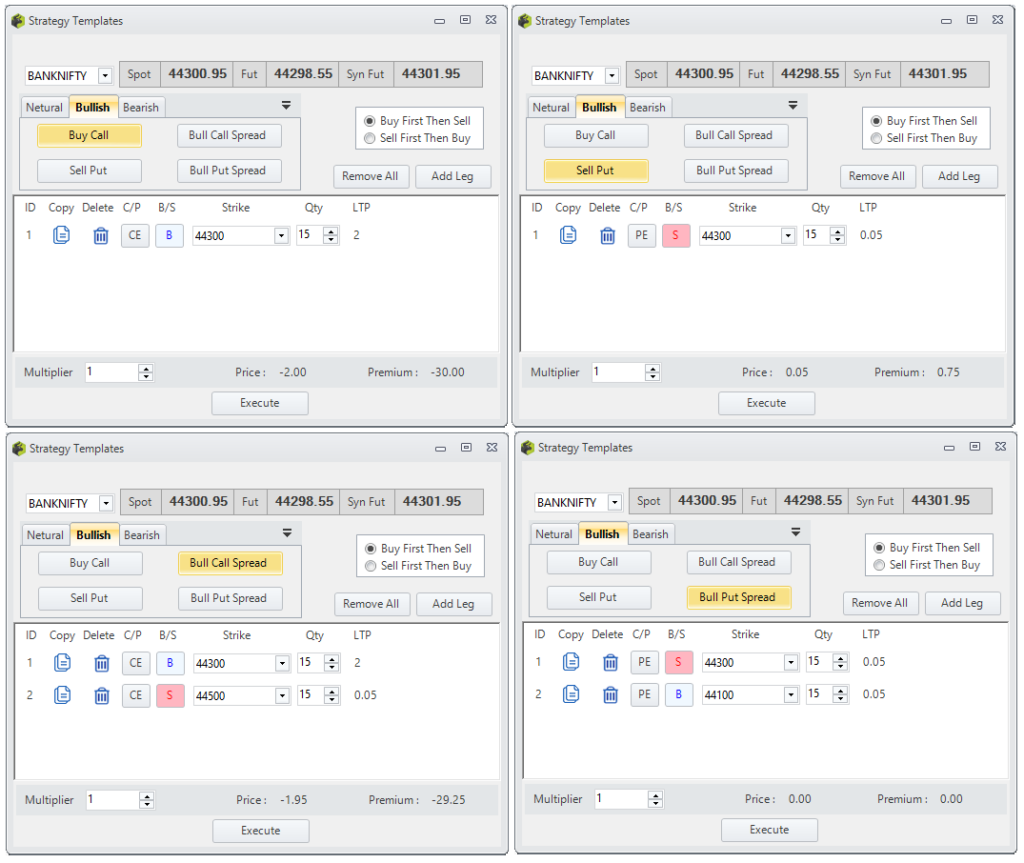Toggle the S side marker on the Sell Put leg
Image resolution: width=1024 pixels, height=863 pixels.
pyautogui.click(x=675, y=234)
